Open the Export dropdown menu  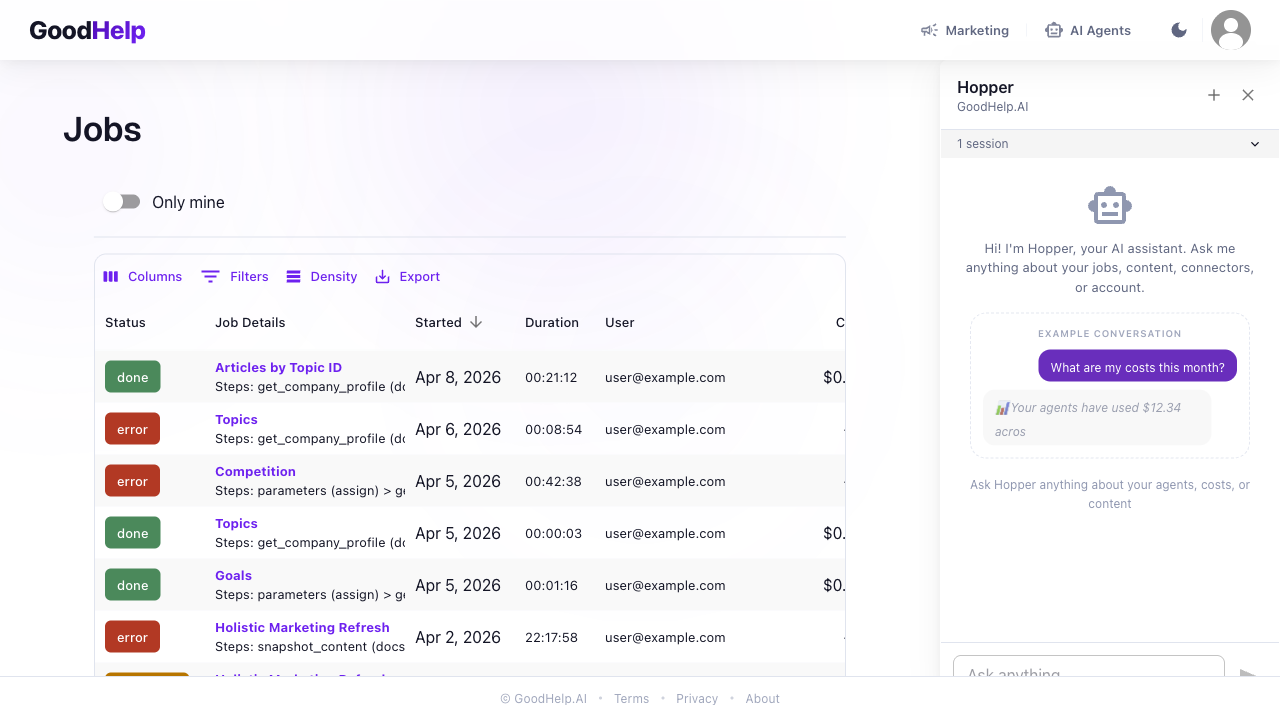click(x=407, y=277)
